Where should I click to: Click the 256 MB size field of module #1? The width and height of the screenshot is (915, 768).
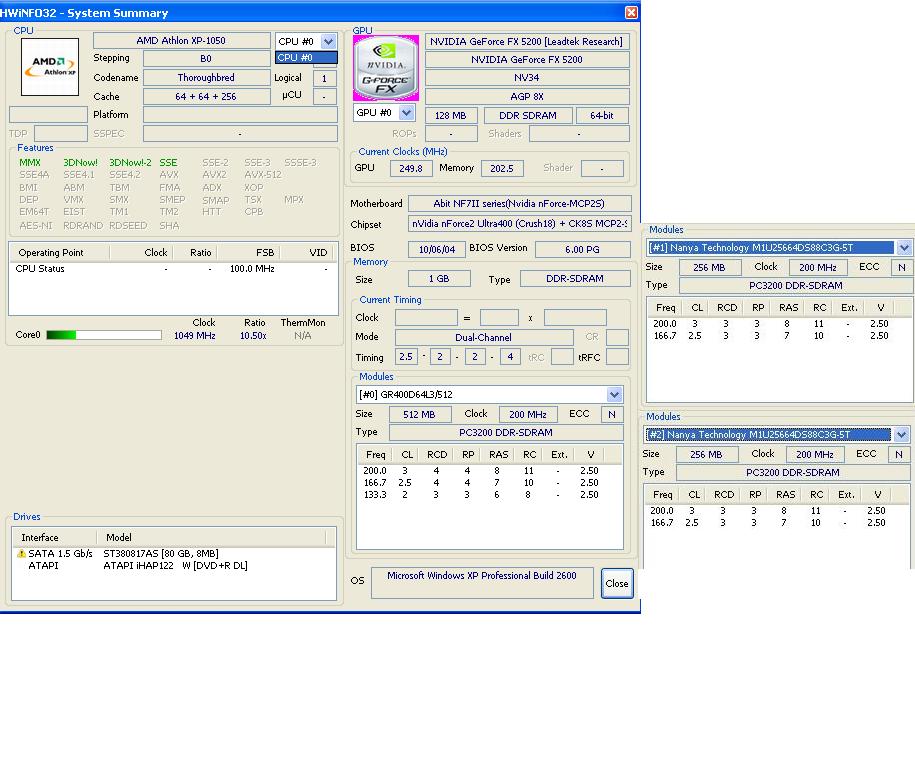(x=710, y=267)
